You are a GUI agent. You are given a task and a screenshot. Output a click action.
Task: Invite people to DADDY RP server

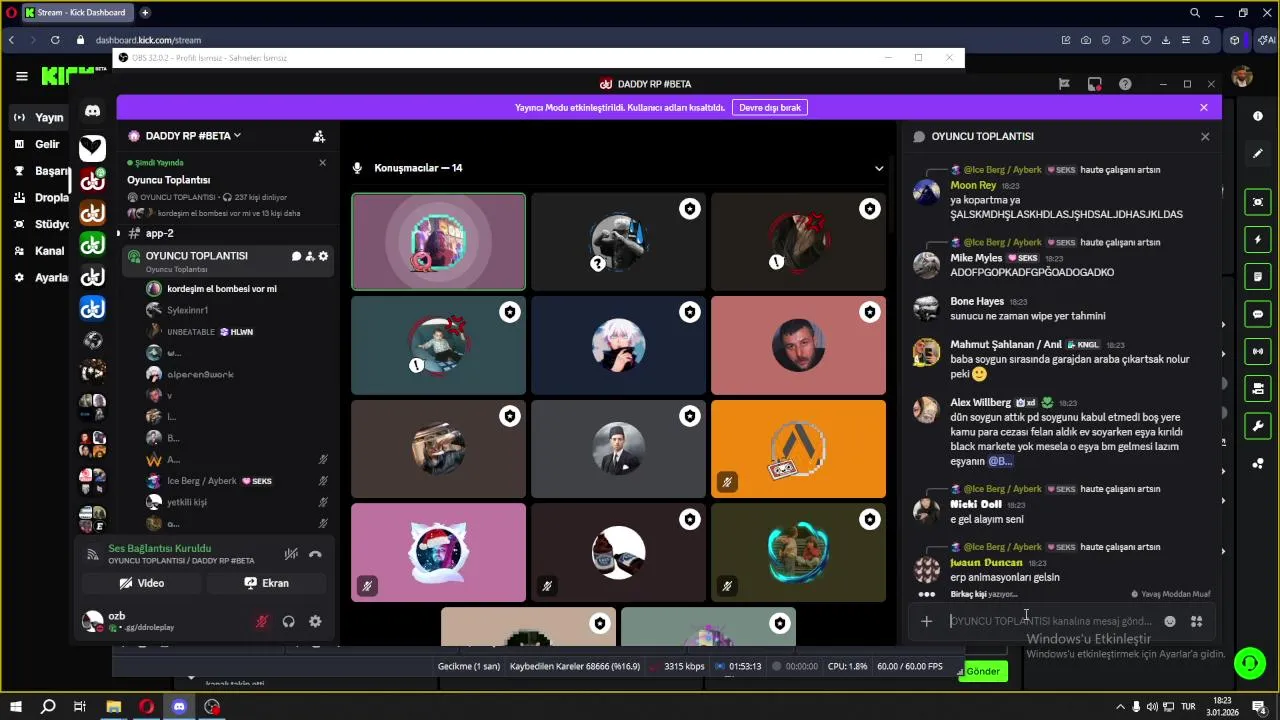click(x=319, y=136)
